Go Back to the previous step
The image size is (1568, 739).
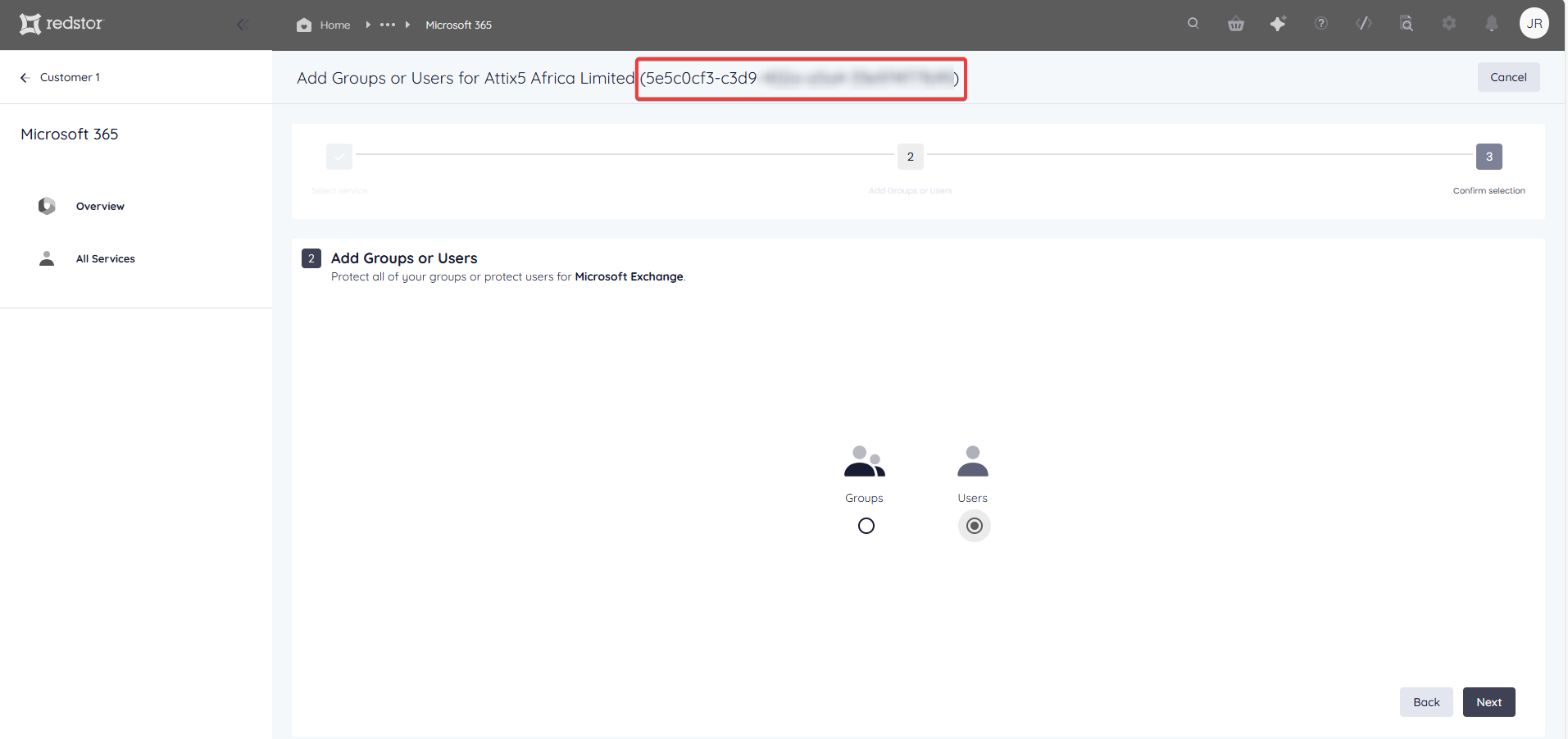pyautogui.click(x=1426, y=702)
